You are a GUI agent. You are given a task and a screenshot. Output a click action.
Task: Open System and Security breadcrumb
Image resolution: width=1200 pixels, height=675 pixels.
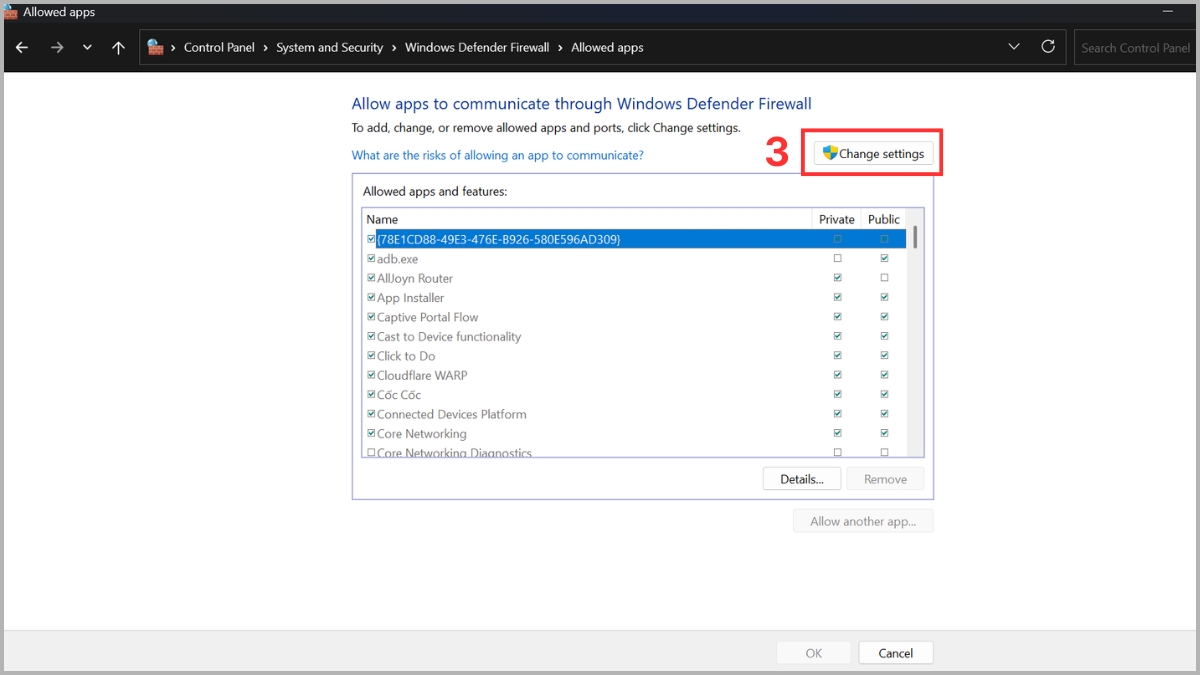330,47
